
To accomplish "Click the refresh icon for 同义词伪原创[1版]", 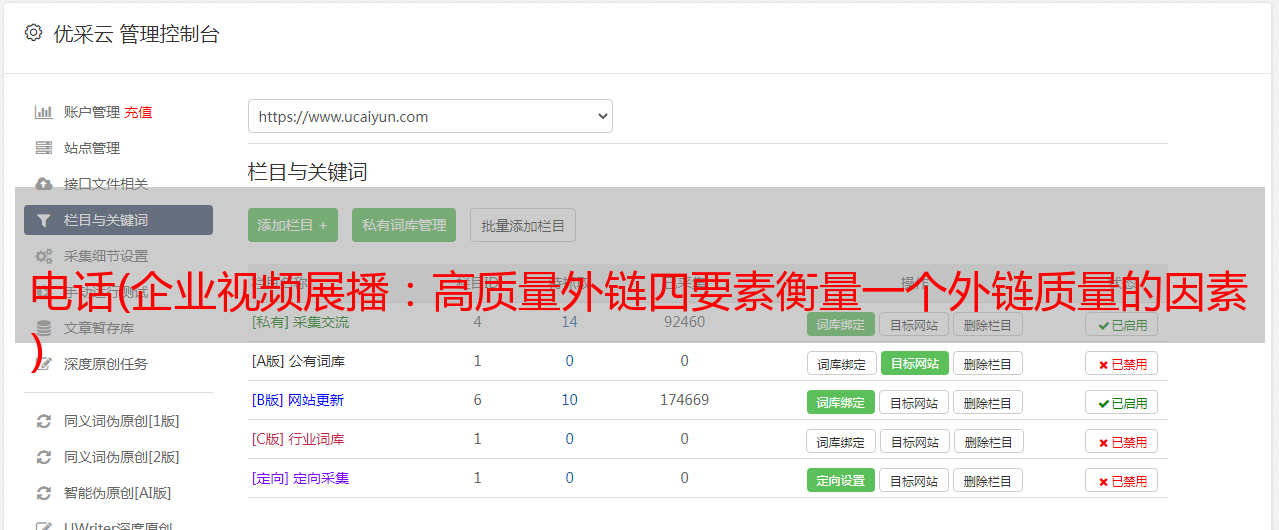I will click(x=43, y=421).
